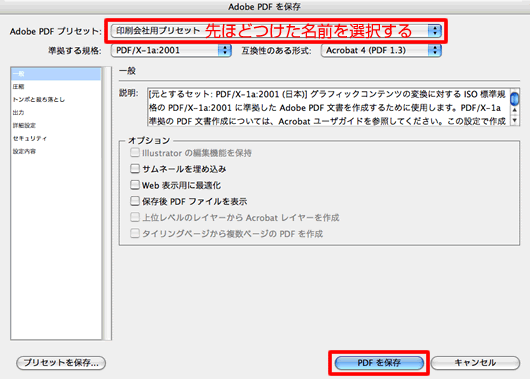Open the 準拠する規格 PDF/X-1a:2001 dropdown
Viewport: 530px width, 379px height.
pos(171,50)
